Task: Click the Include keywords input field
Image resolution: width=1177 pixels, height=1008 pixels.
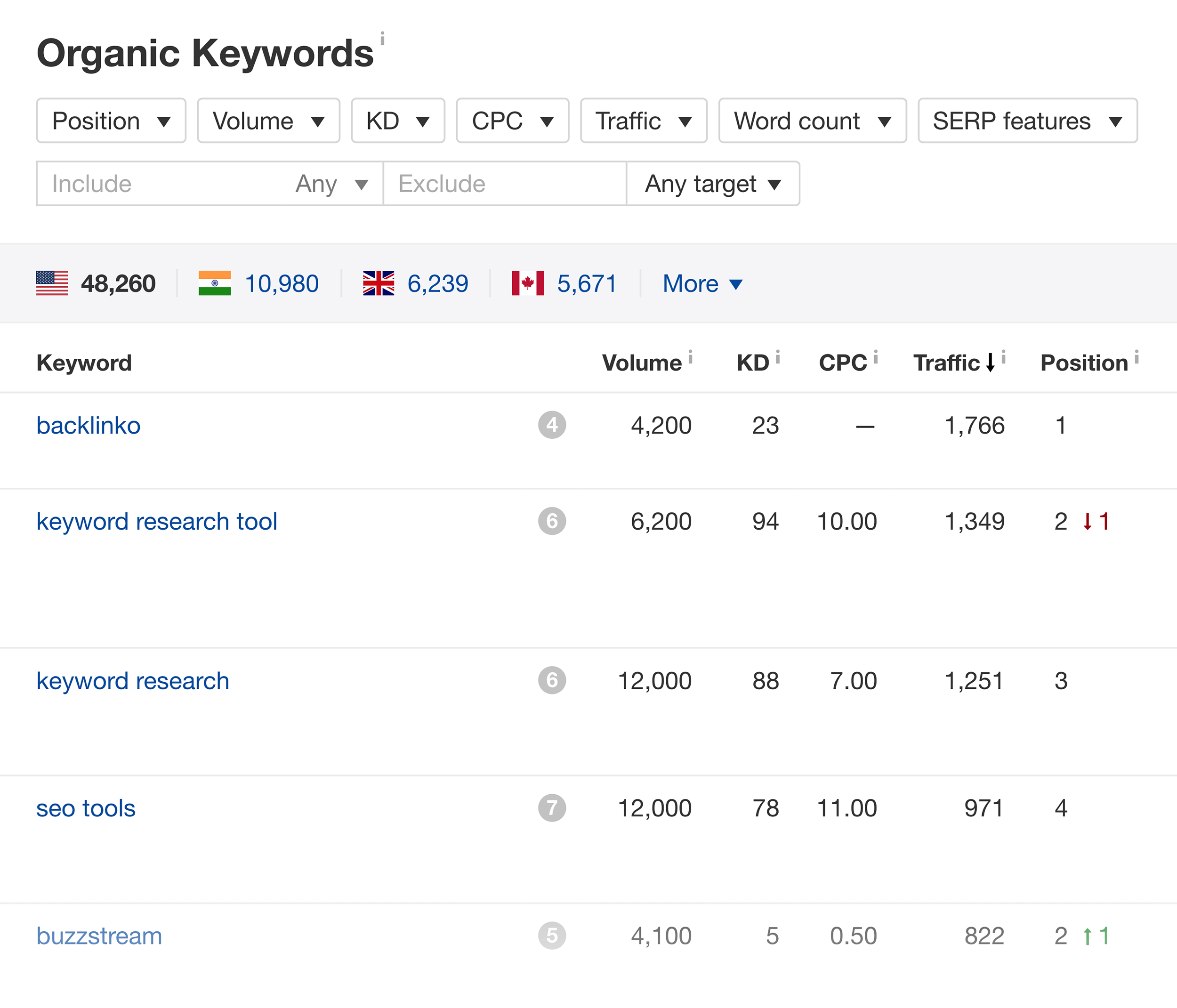Action: [159, 184]
